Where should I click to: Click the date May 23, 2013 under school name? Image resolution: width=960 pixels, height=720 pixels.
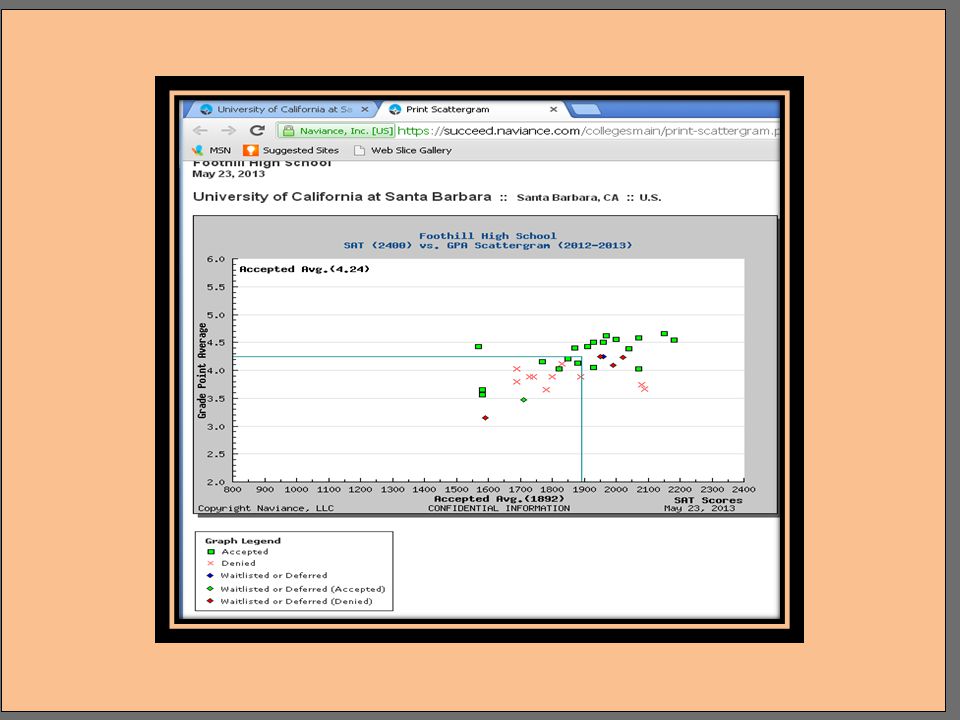228,174
